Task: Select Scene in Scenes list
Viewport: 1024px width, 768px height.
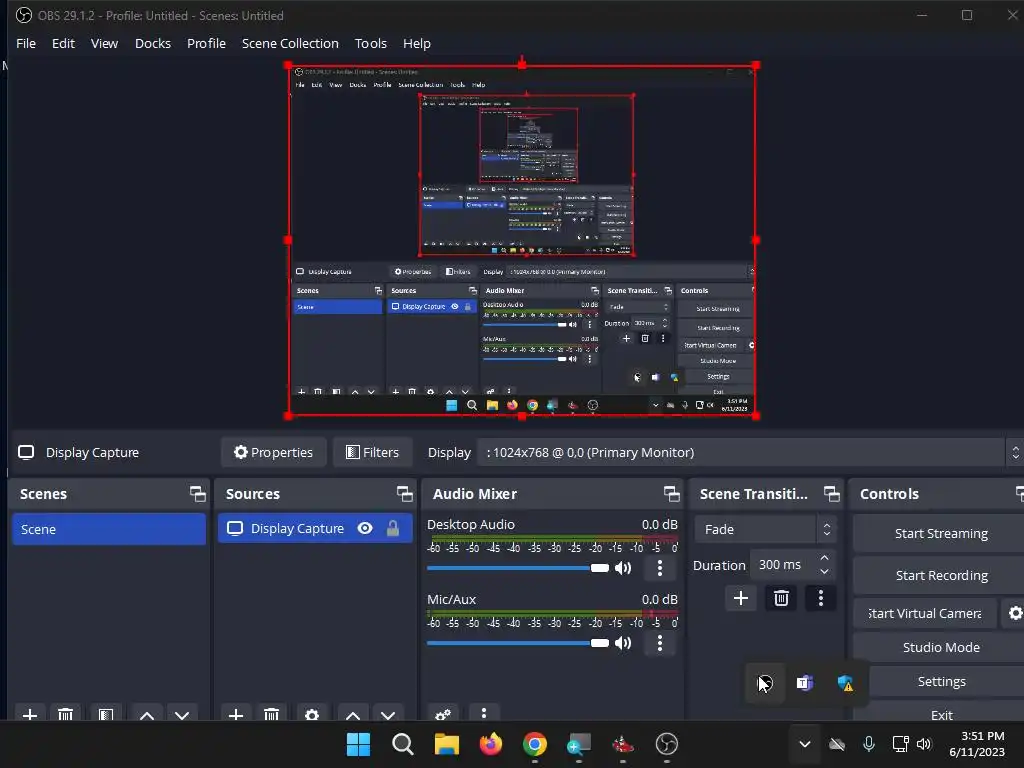Action: coord(108,529)
